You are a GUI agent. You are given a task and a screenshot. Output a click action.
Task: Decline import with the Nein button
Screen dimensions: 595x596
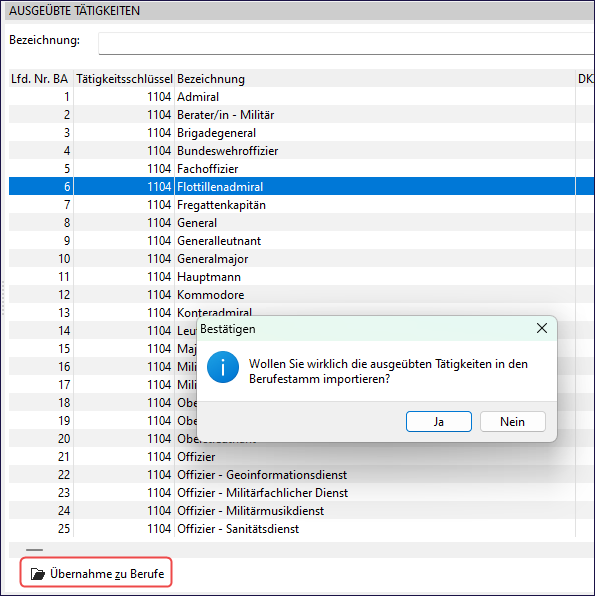pos(512,422)
